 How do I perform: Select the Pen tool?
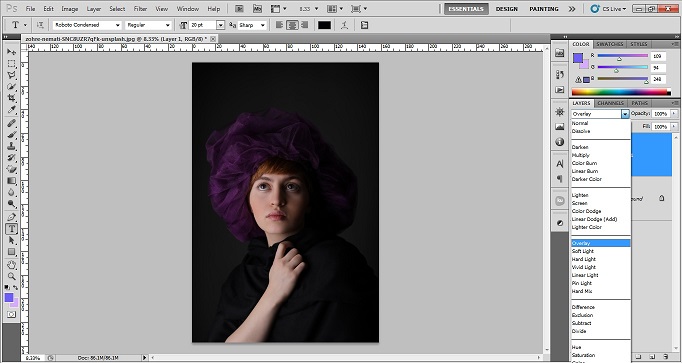tap(11, 217)
